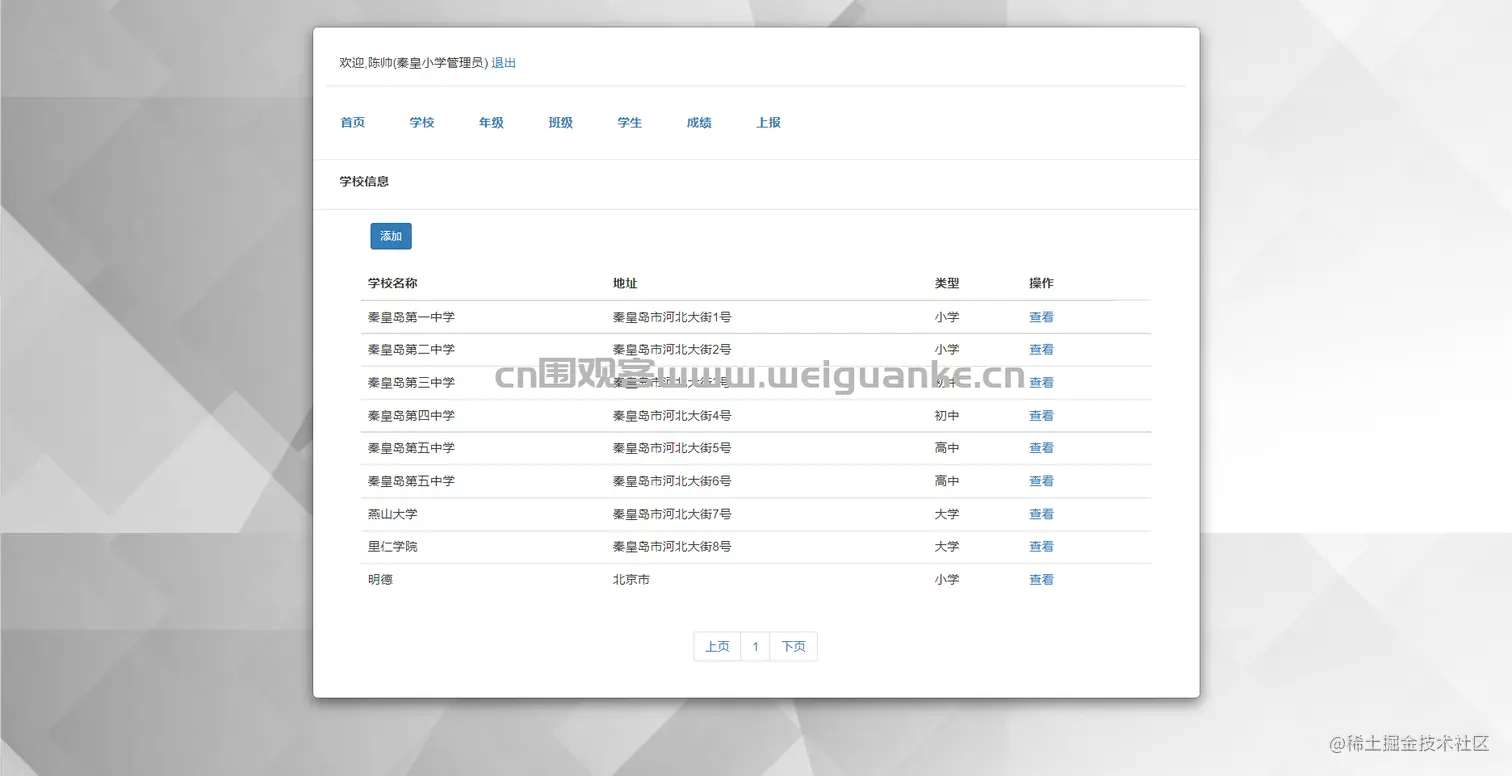View 燕山大学 details via 查看

point(1041,514)
